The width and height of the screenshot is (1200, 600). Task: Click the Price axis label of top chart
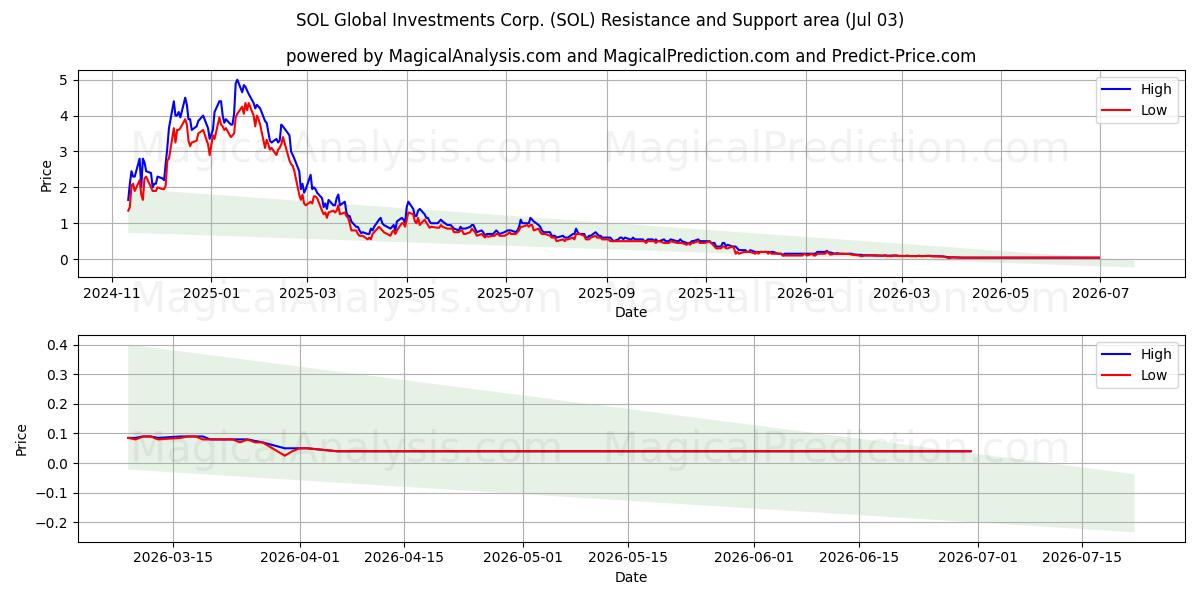click(47, 175)
